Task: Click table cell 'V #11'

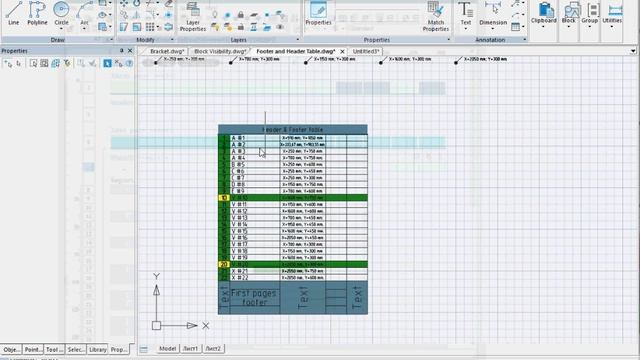Action: pyautogui.click(x=255, y=204)
